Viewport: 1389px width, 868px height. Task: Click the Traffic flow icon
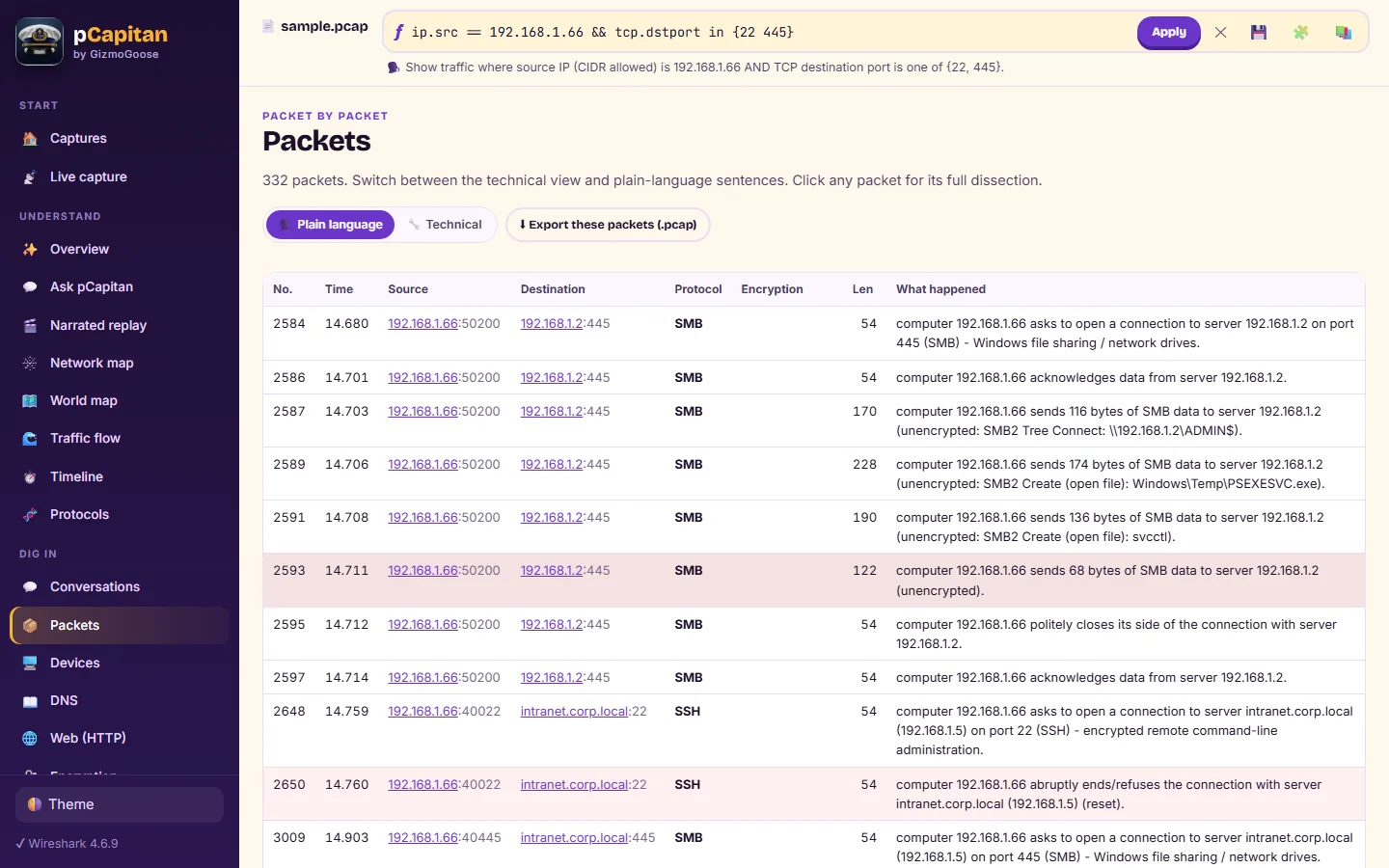pyautogui.click(x=30, y=439)
